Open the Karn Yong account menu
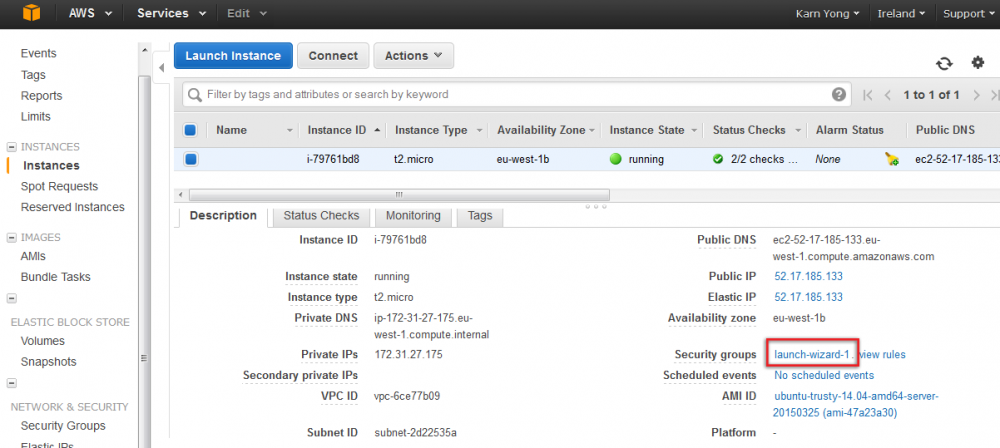The image size is (1000, 448). coord(827,13)
